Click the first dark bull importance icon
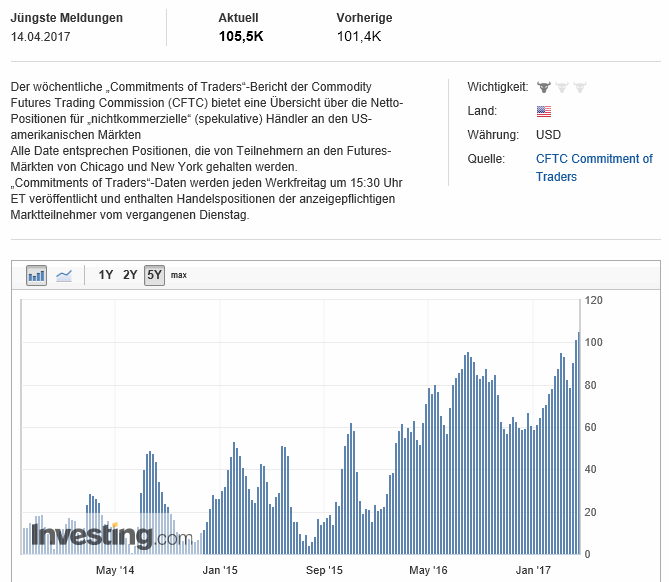 (544, 87)
